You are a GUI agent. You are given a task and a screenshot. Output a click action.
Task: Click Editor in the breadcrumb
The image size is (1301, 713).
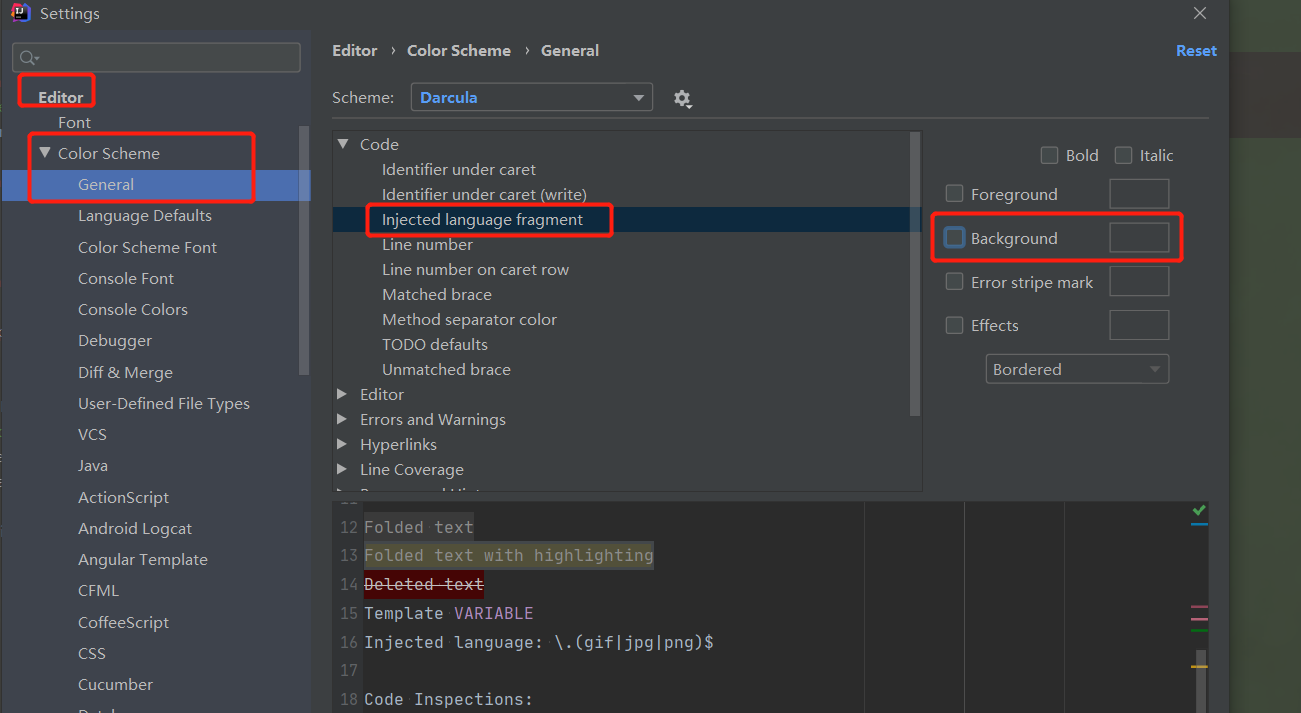[355, 50]
